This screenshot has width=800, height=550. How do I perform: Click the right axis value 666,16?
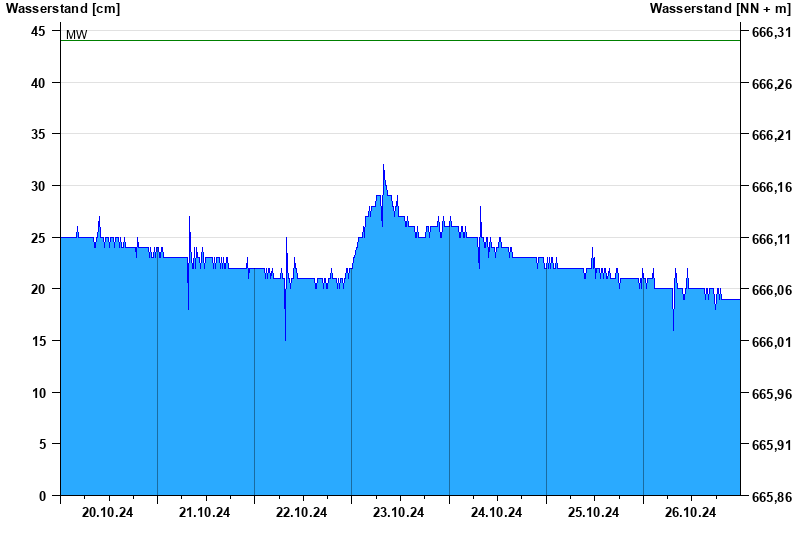(772, 187)
